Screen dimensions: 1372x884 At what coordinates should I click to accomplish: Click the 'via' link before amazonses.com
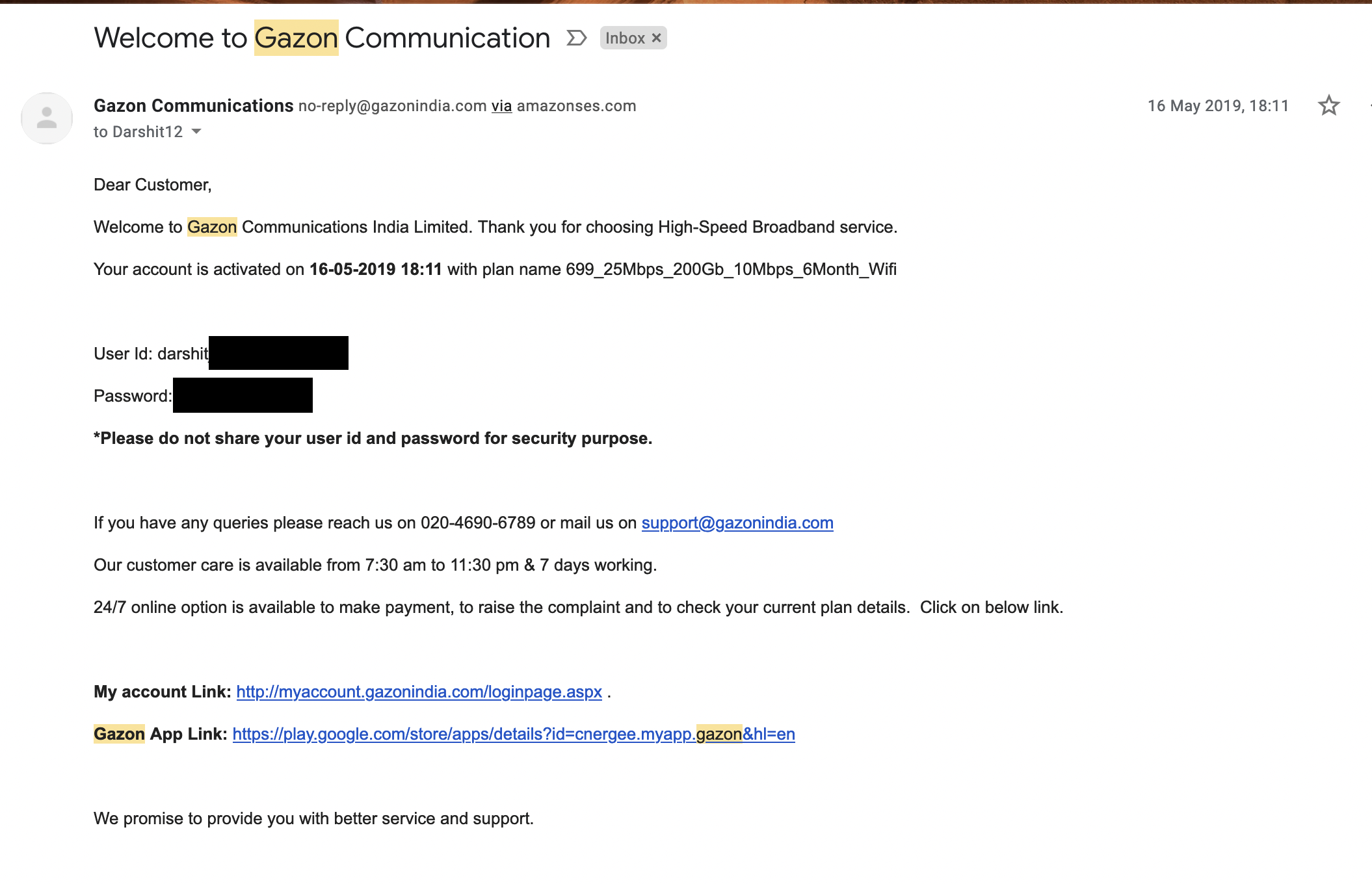[501, 106]
